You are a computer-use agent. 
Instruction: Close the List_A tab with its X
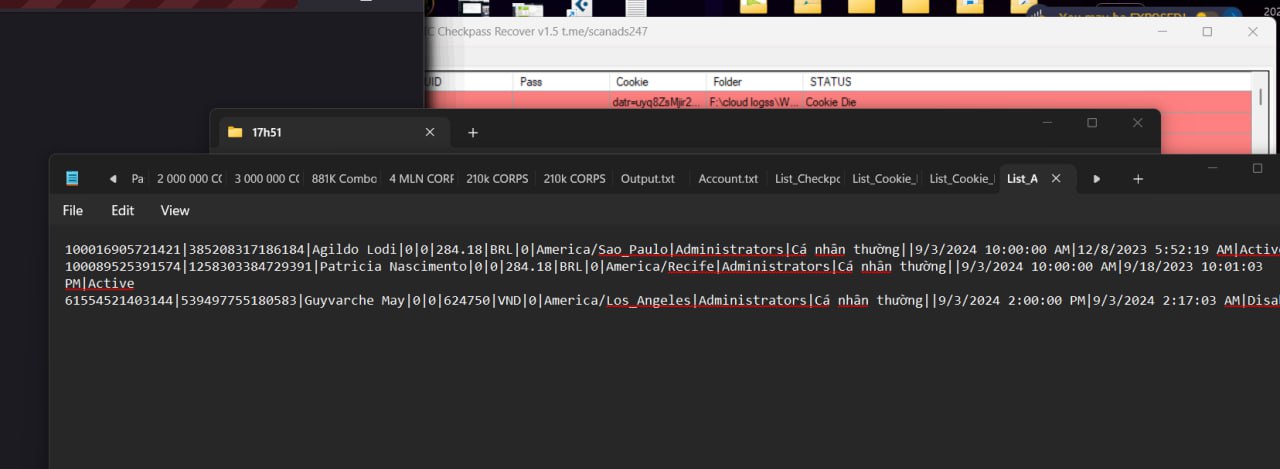pos(1055,179)
